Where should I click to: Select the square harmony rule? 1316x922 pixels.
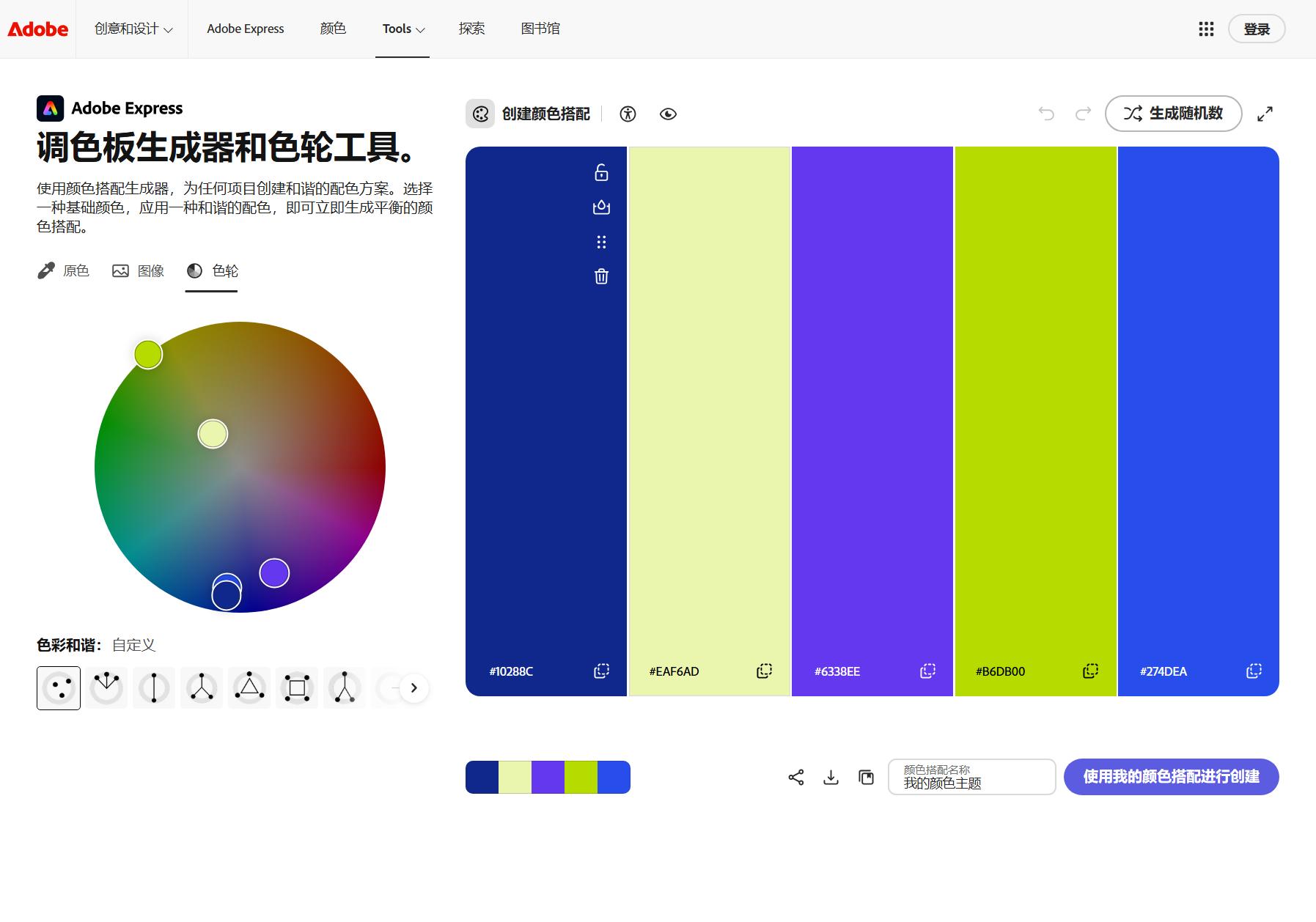point(297,688)
